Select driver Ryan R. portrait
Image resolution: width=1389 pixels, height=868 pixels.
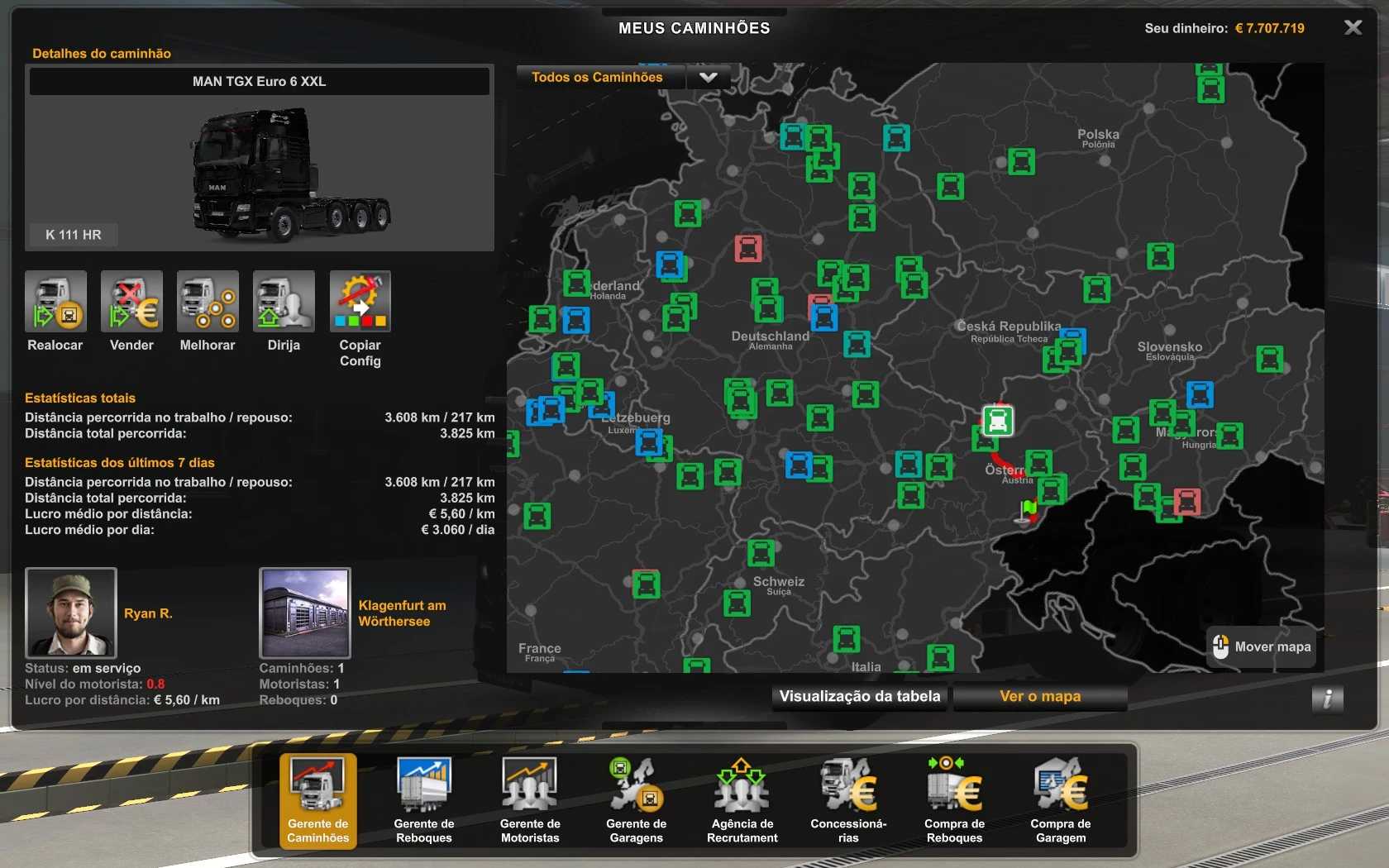[x=71, y=613]
